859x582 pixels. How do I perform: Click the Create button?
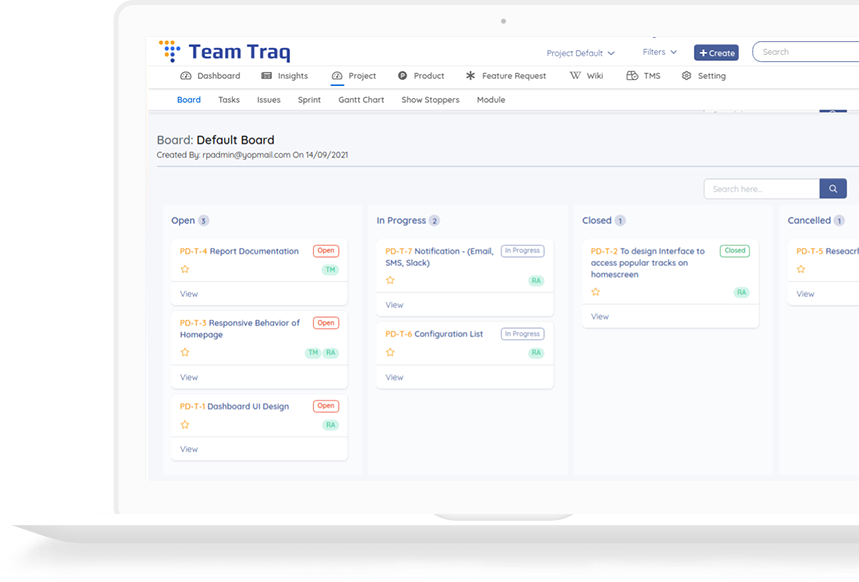tap(717, 53)
